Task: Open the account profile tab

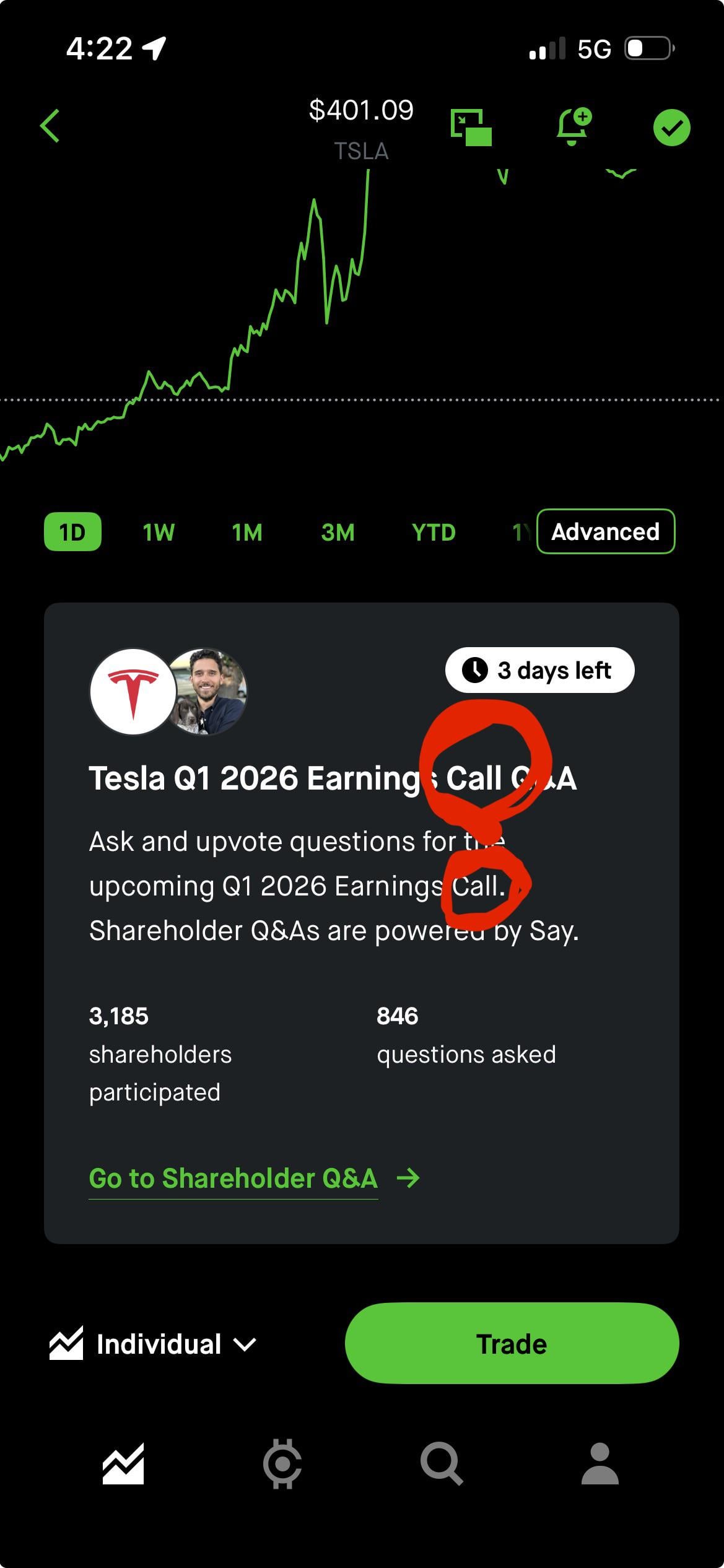Action: tap(600, 1465)
